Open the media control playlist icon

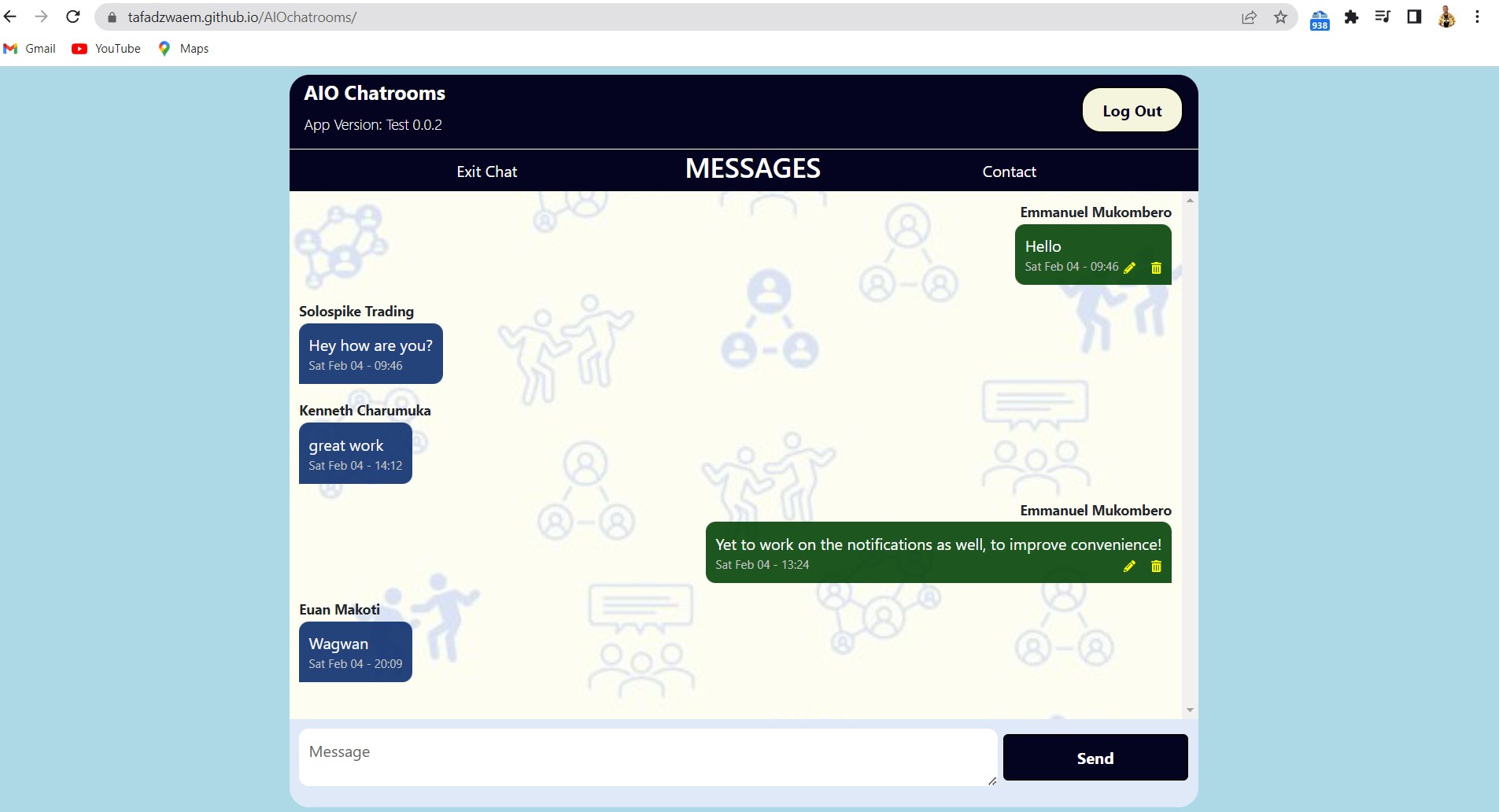coord(1383,17)
